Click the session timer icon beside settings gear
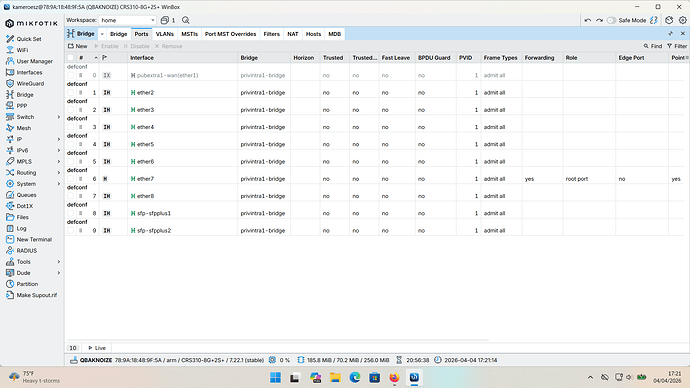This screenshot has width=690, height=388. coord(669,20)
